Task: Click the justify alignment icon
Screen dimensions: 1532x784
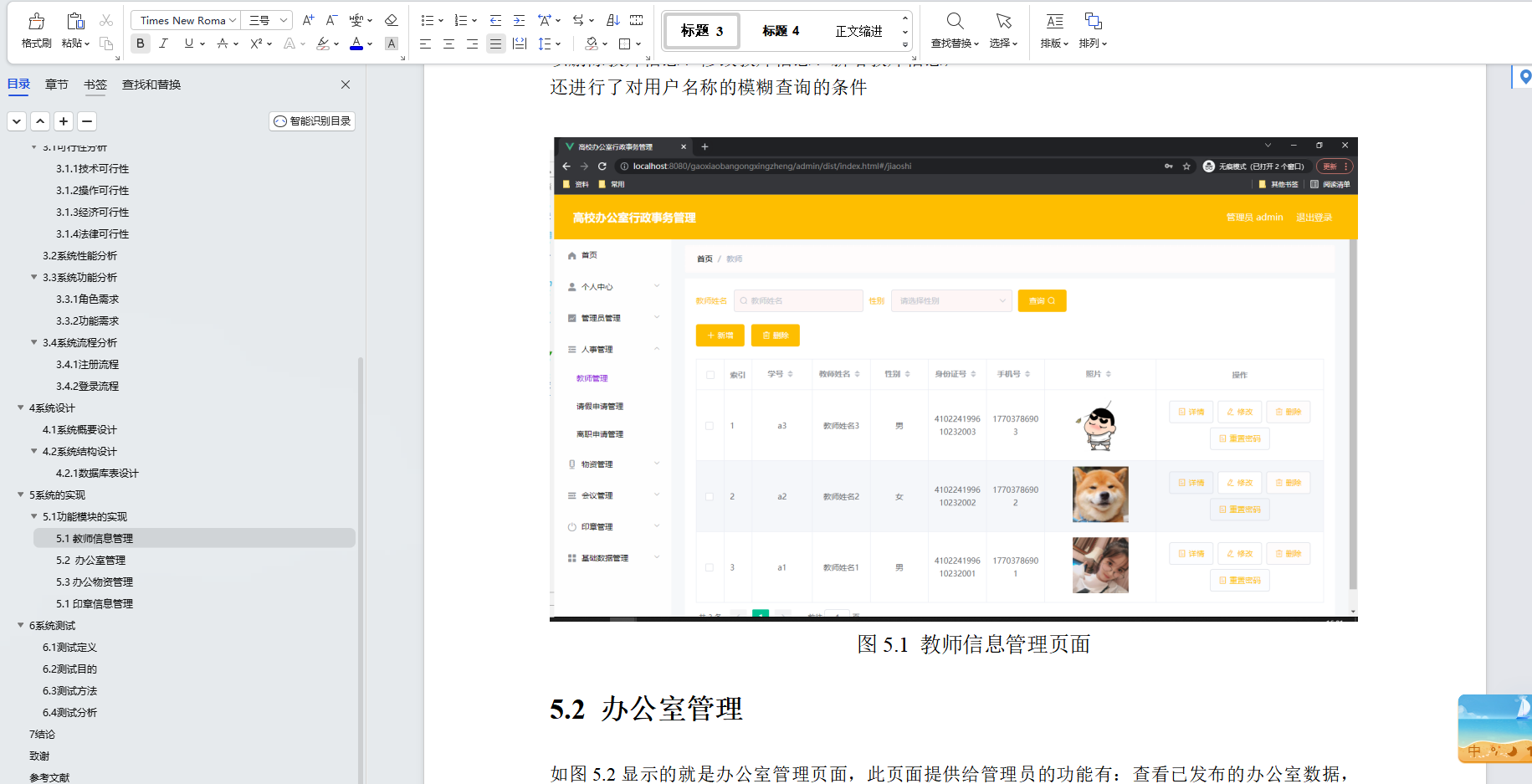Action: 495,44
